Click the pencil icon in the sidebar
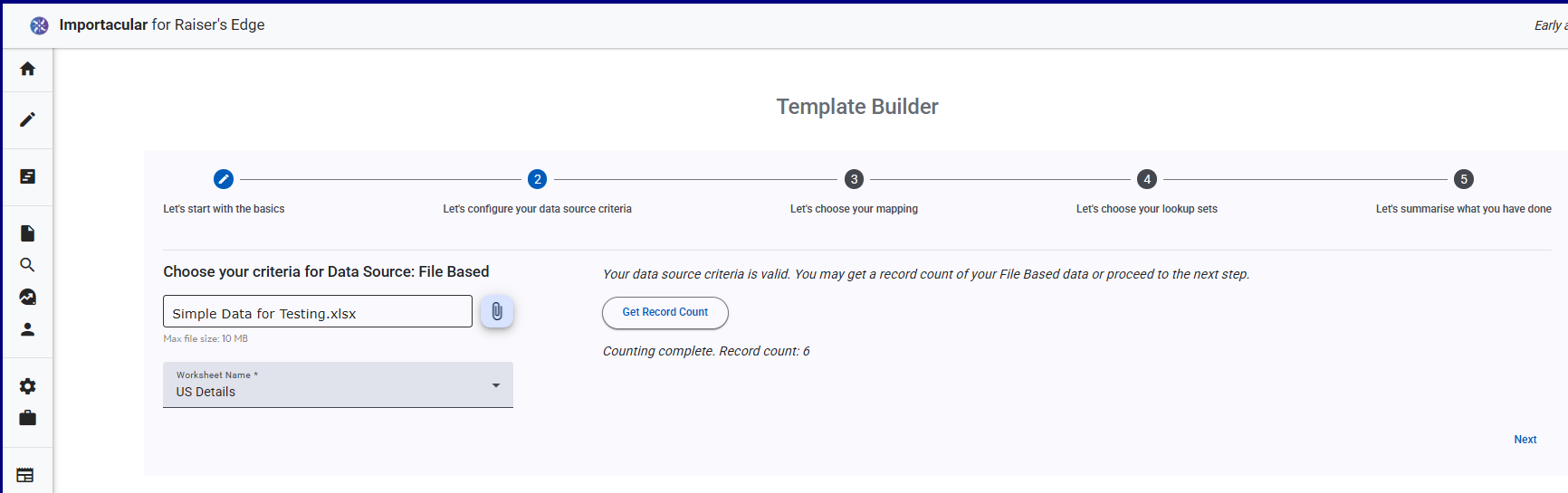1568x493 pixels. point(28,119)
